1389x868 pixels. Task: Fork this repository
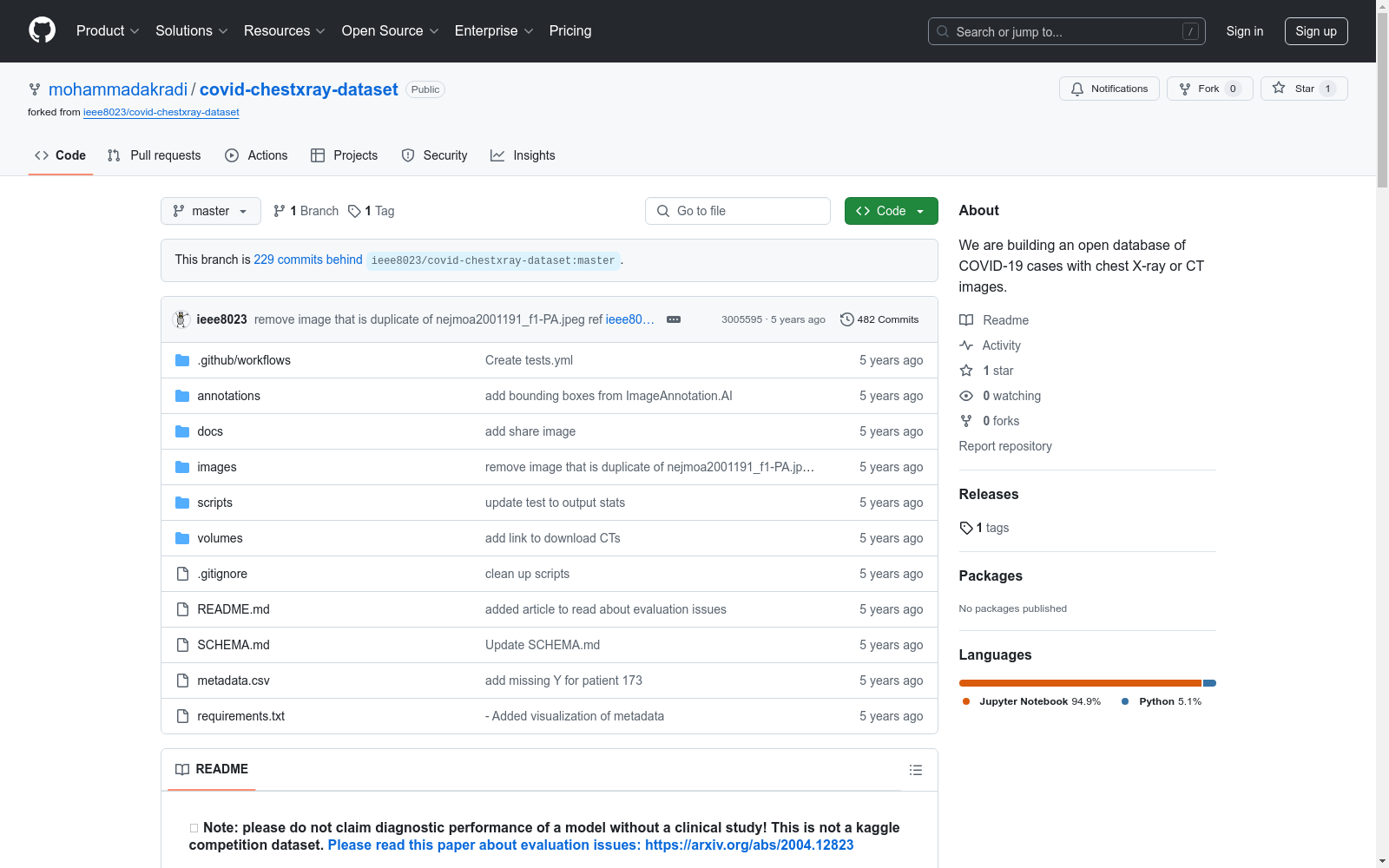tap(1210, 89)
